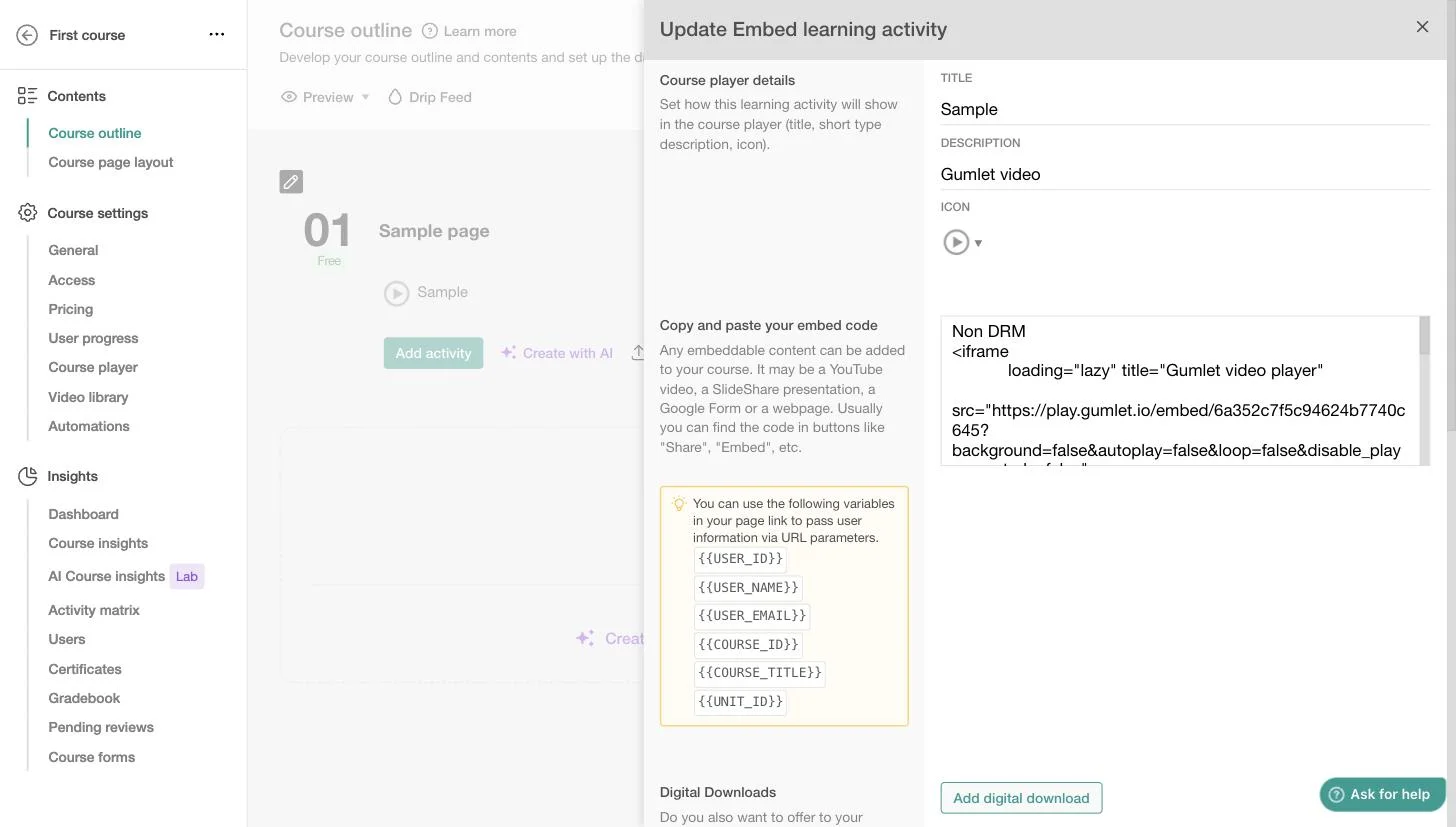The width and height of the screenshot is (1456, 827).
Task: Open Drip Feed settings
Action: tap(430, 97)
